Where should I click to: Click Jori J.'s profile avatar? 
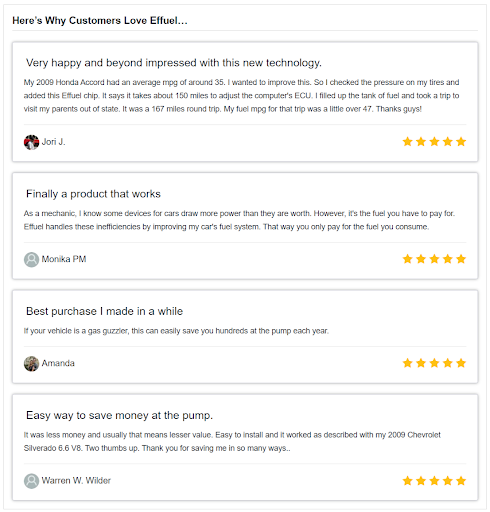click(x=31, y=142)
